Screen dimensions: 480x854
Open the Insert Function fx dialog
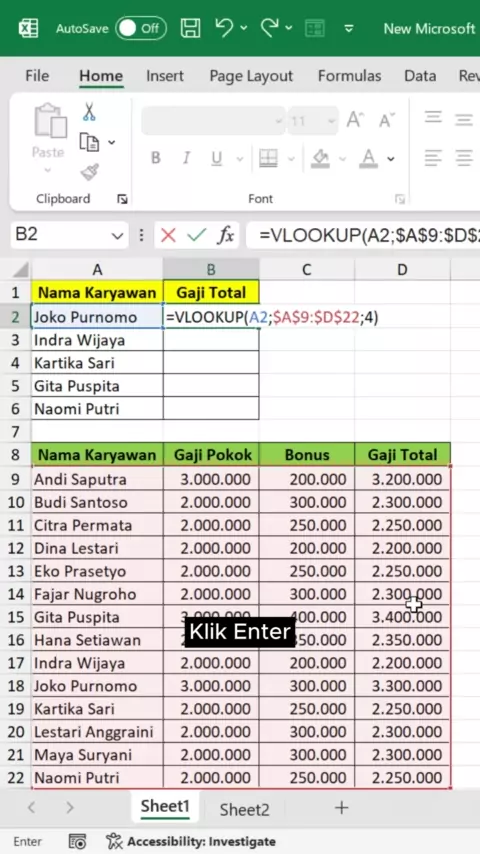226,235
